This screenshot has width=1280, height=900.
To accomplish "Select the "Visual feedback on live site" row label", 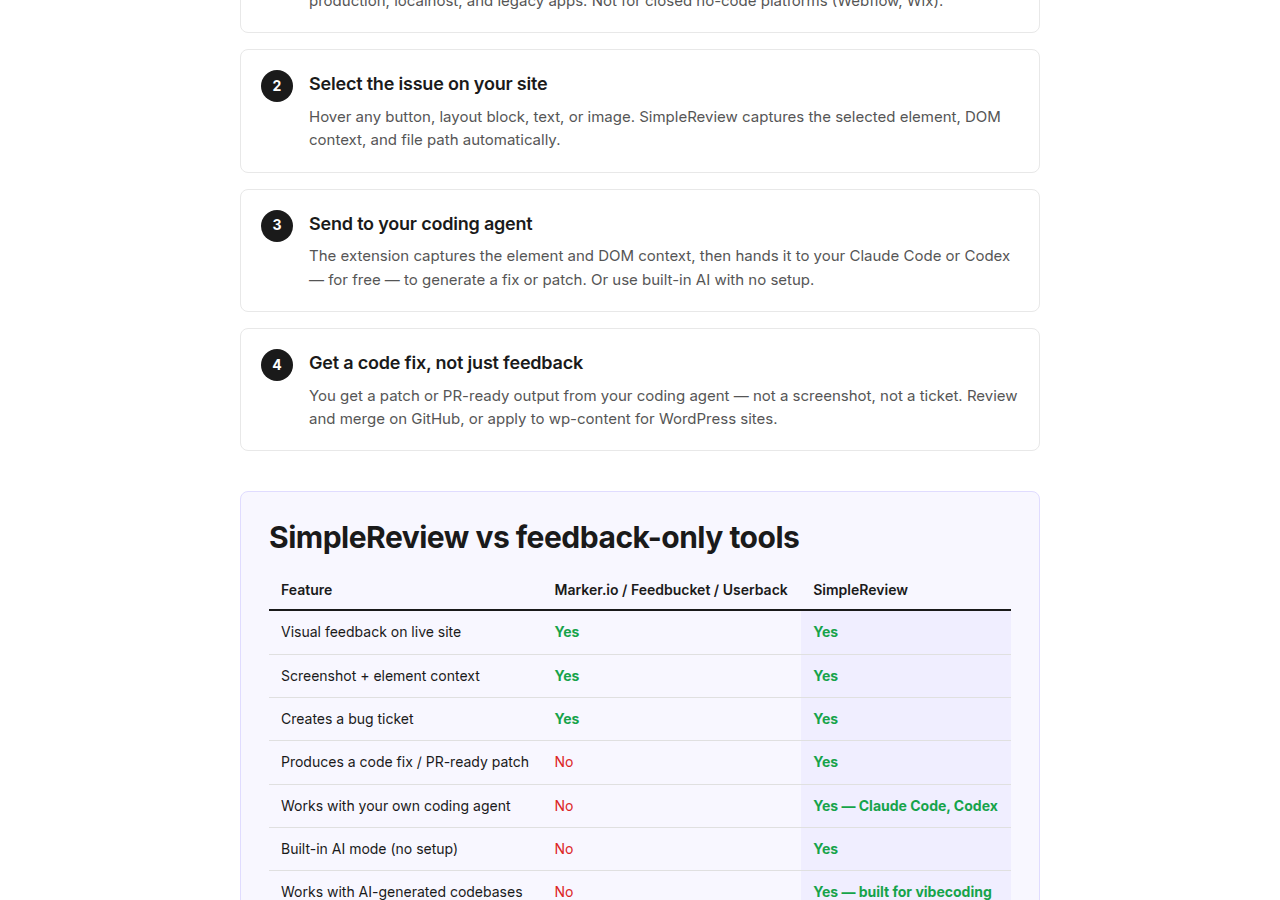I will click(x=371, y=632).
